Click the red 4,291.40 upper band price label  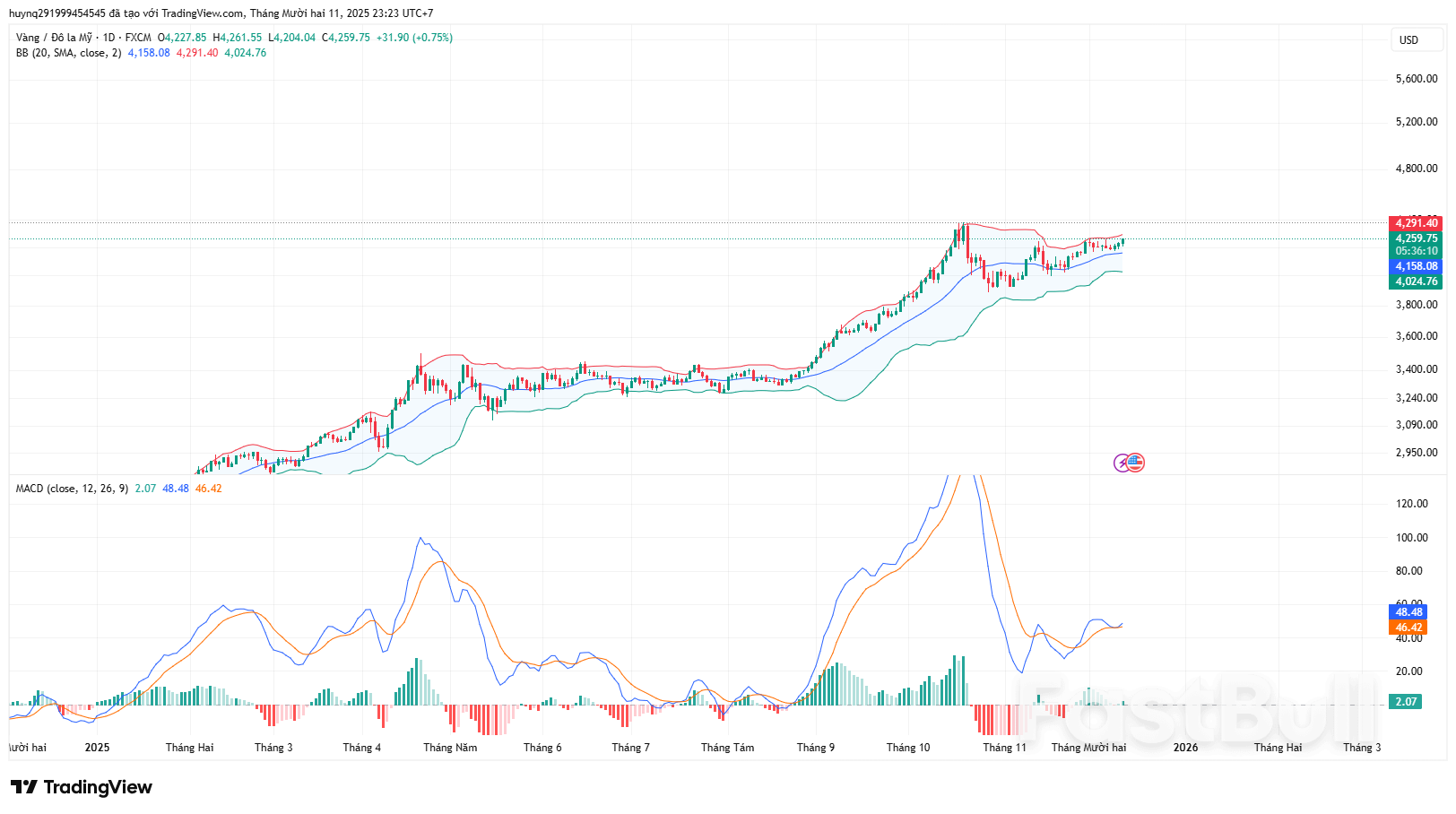(1416, 223)
